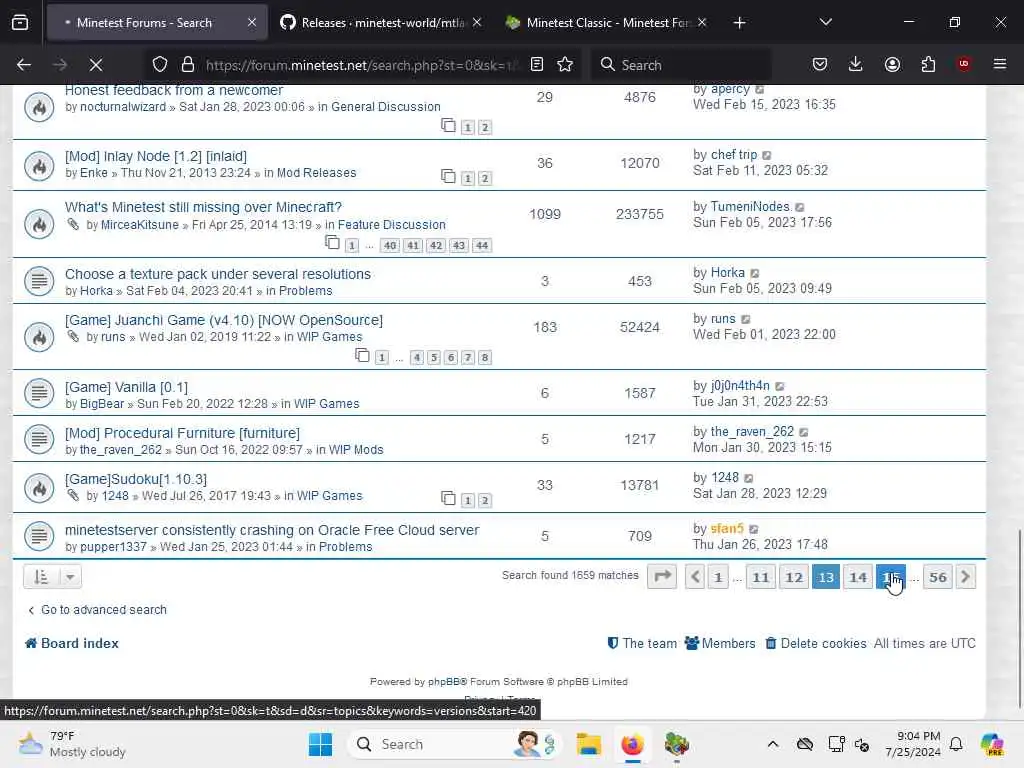The width and height of the screenshot is (1024, 768).
Task: Open The team page
Action: coord(642,643)
